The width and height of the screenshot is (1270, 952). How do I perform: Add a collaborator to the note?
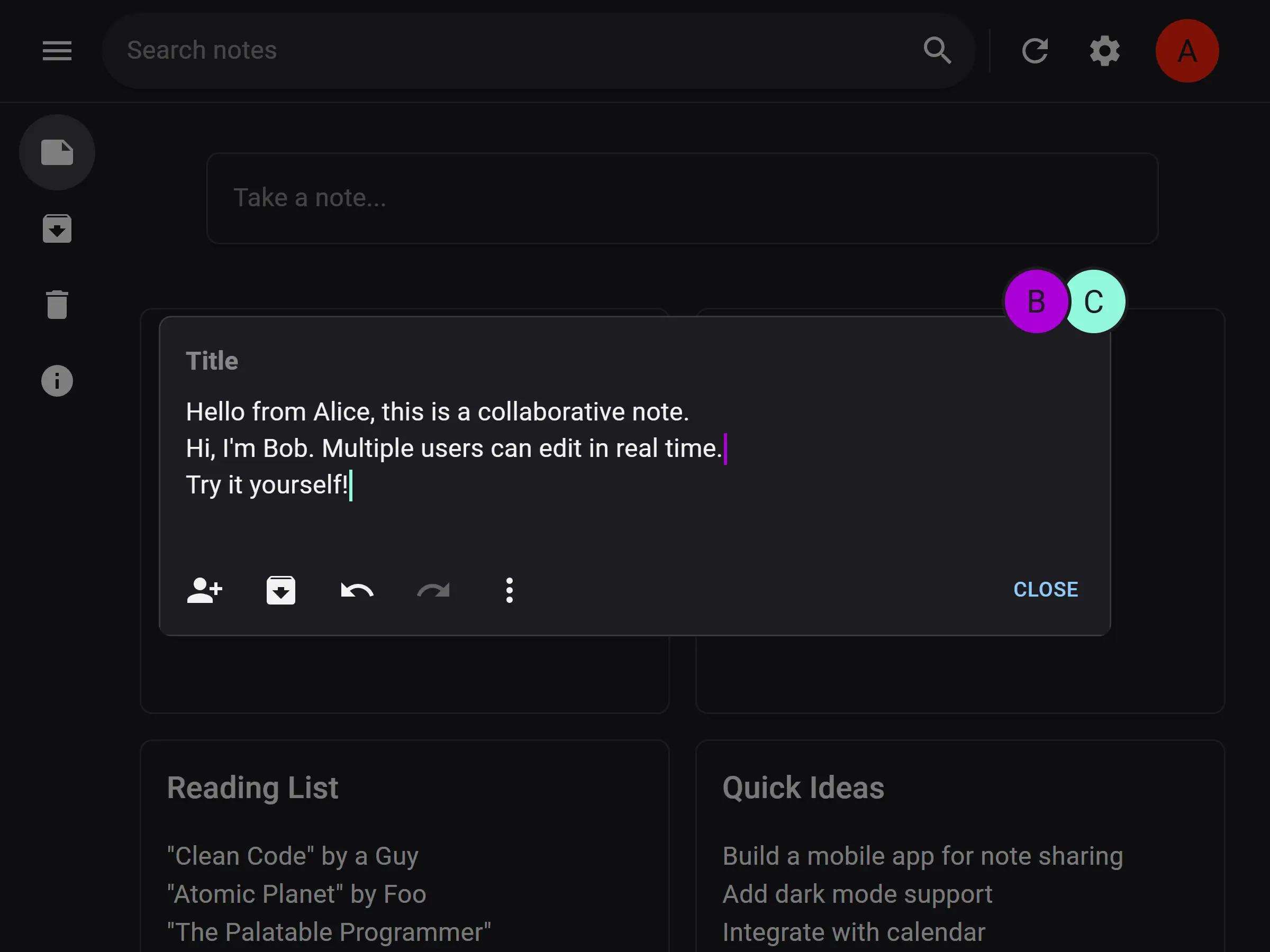pos(205,590)
